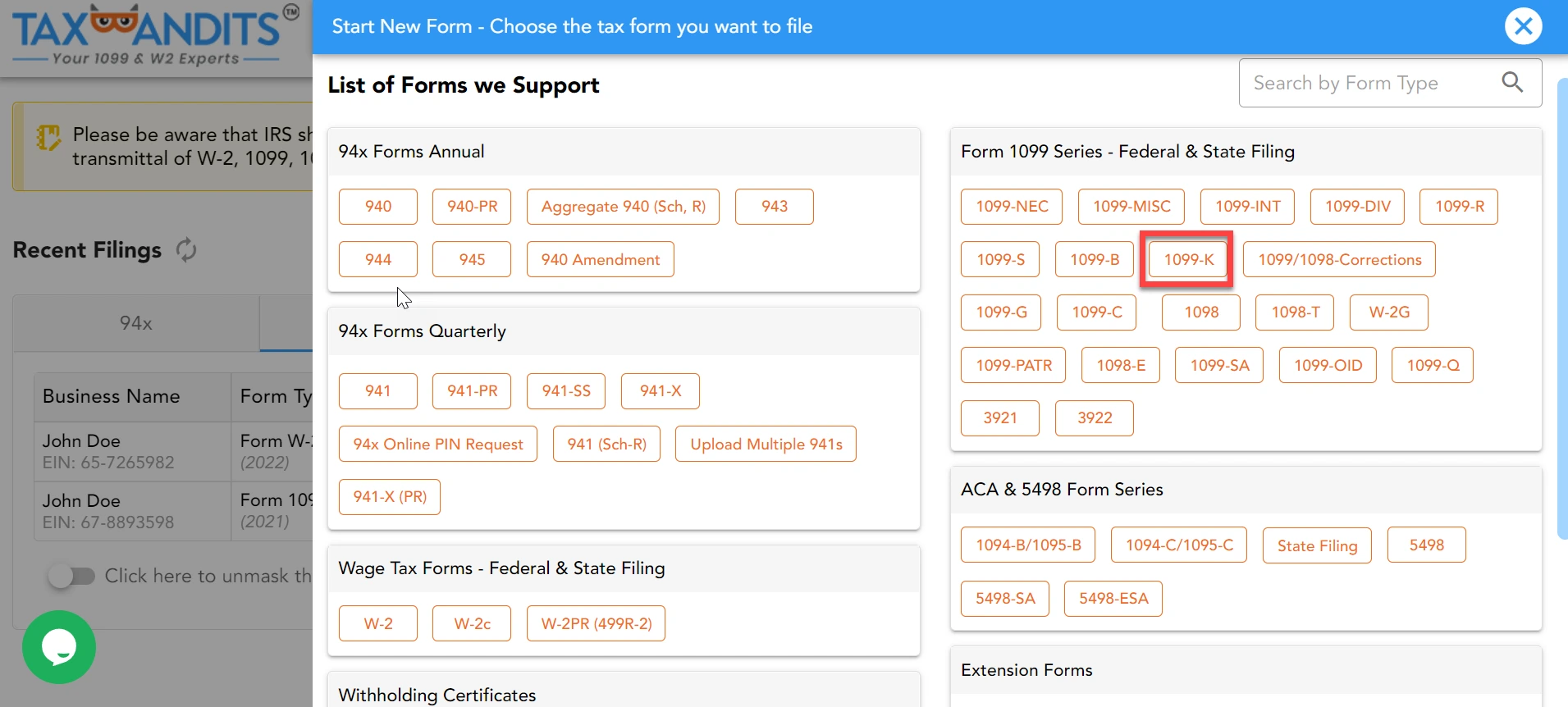Select the 94x tab in Recent Filings
This screenshot has height=707, width=1568.
pos(136,323)
